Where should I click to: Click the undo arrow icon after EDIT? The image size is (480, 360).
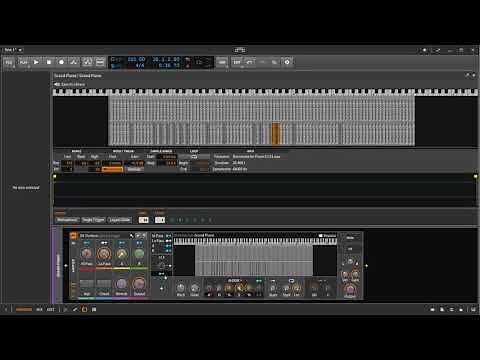coord(249,62)
